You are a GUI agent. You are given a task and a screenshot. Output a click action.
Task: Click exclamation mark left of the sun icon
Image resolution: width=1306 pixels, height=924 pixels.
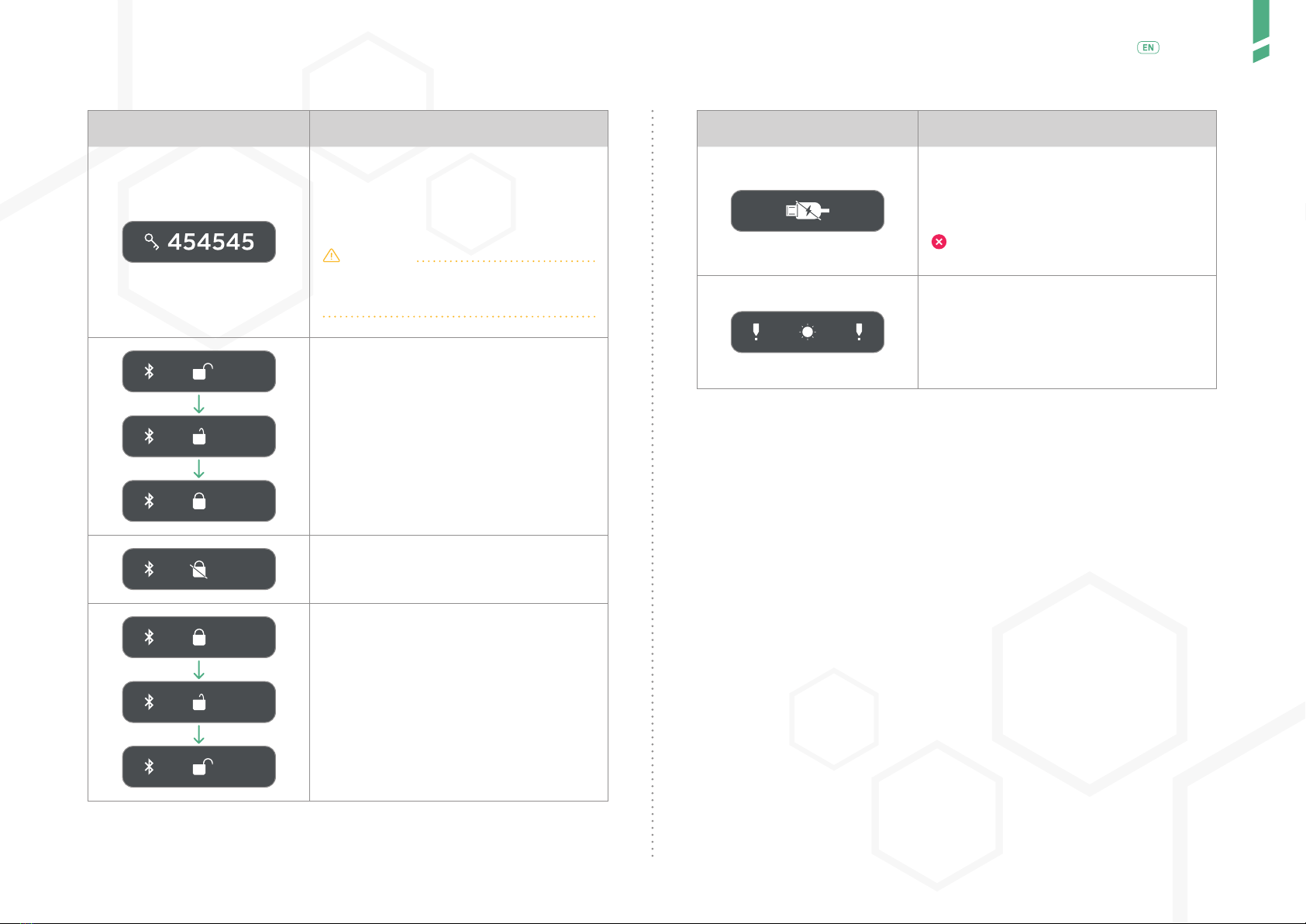pos(756,332)
